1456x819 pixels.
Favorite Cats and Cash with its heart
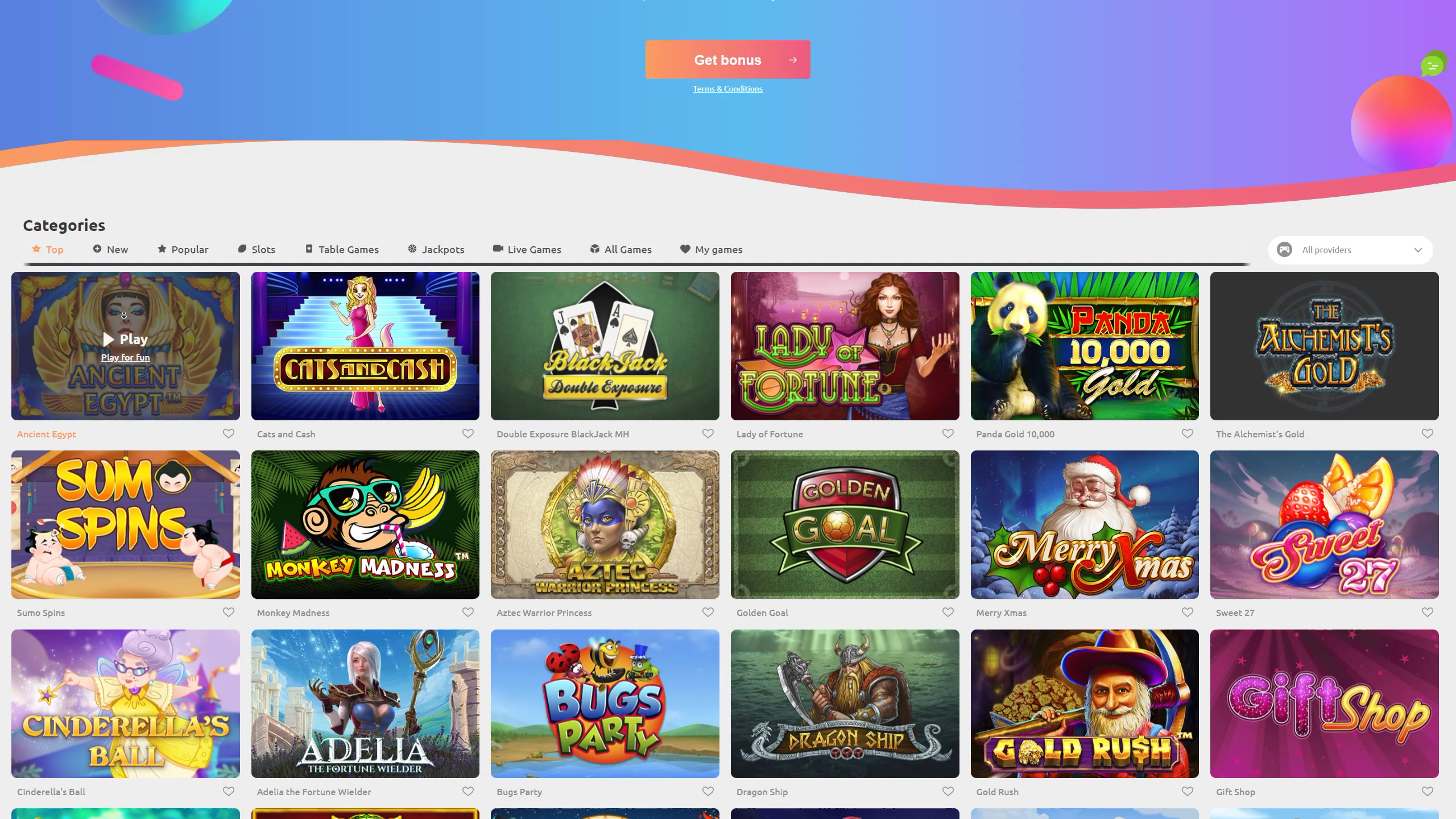468,433
